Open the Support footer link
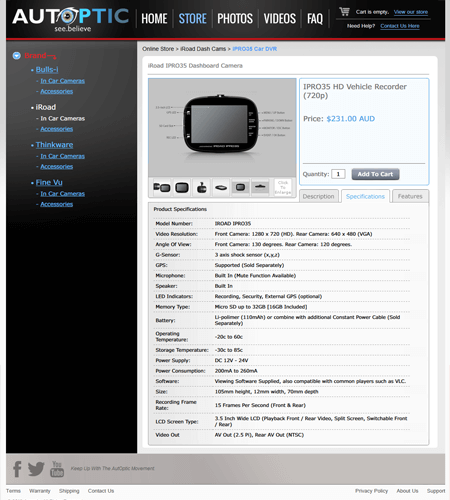This screenshot has height=500, width=450. 436,491
